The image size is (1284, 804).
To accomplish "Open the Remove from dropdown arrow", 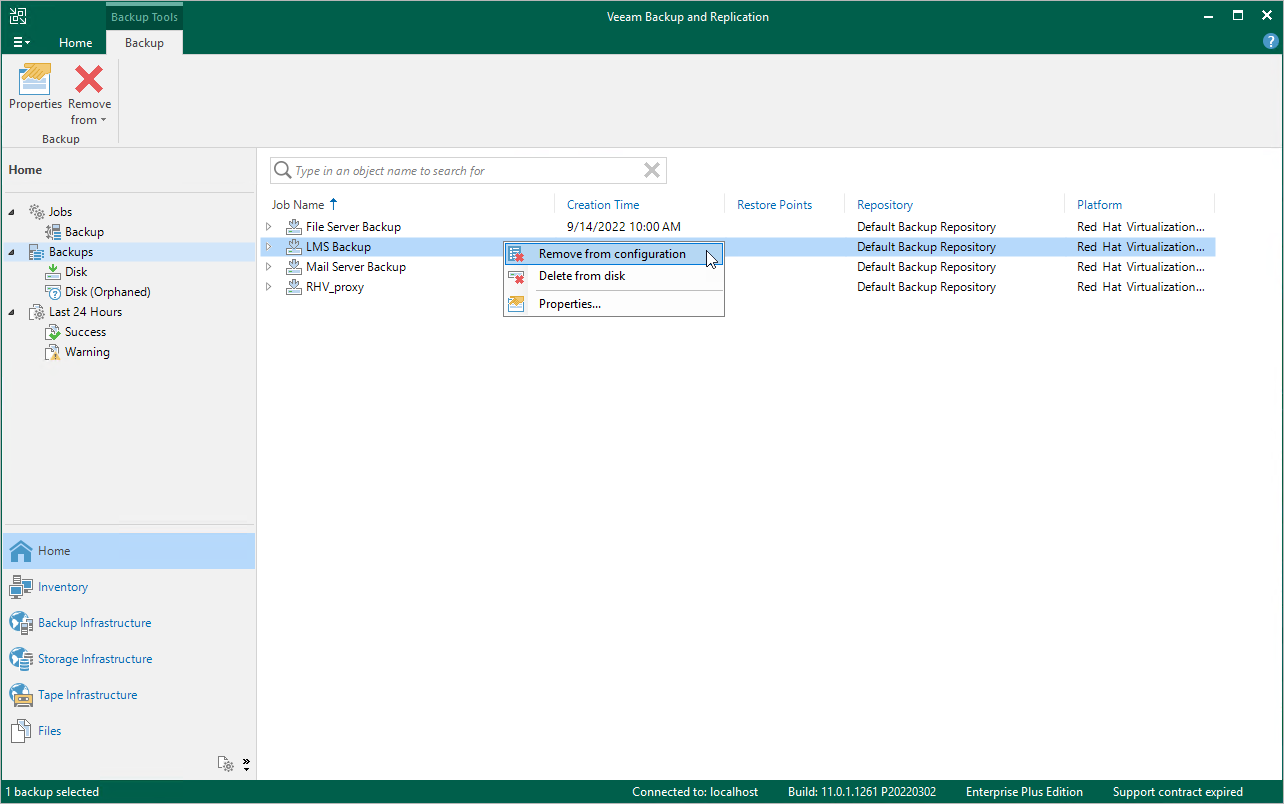I will click(103, 120).
